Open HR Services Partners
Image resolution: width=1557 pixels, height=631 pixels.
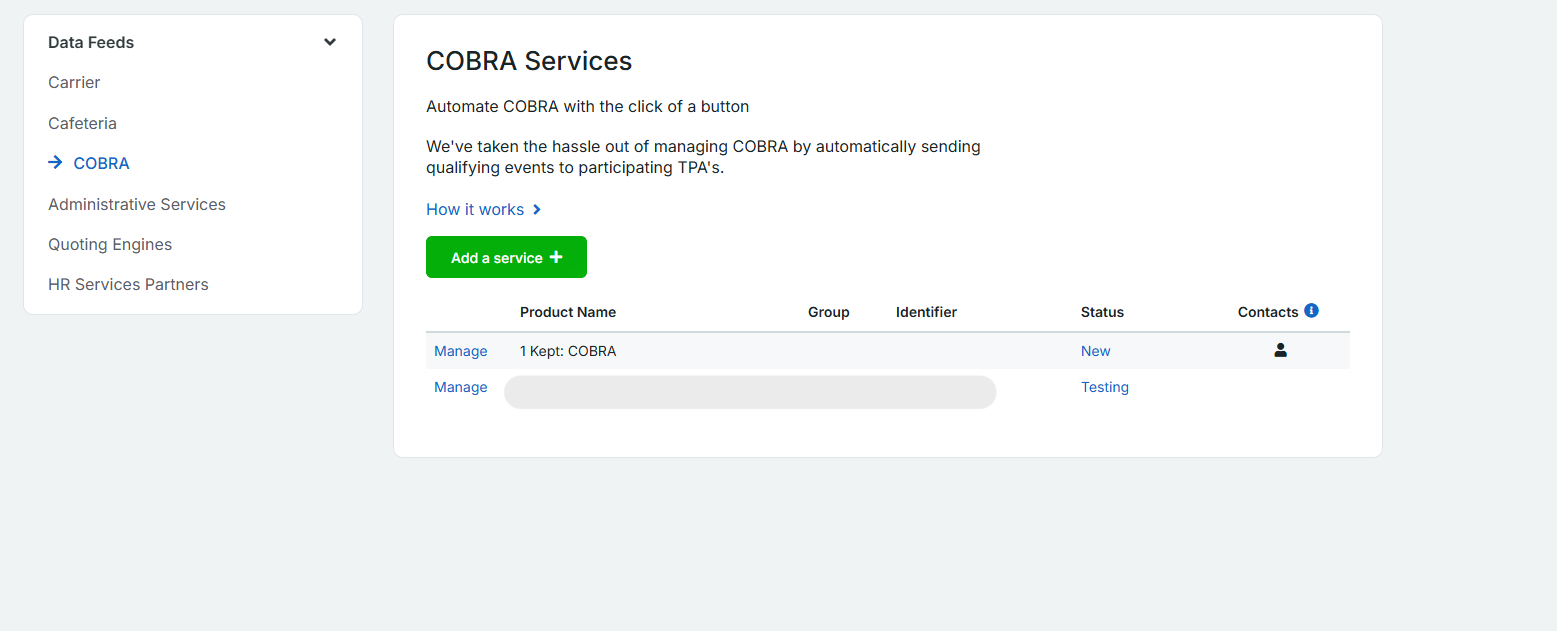pos(128,285)
